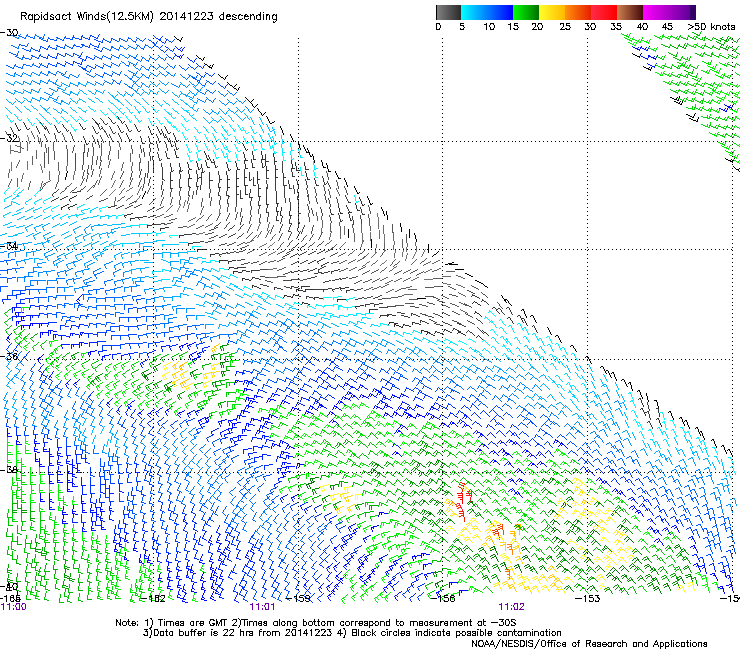Click the '-159' longitude label
The width and height of the screenshot is (740, 650).
click(x=300, y=599)
